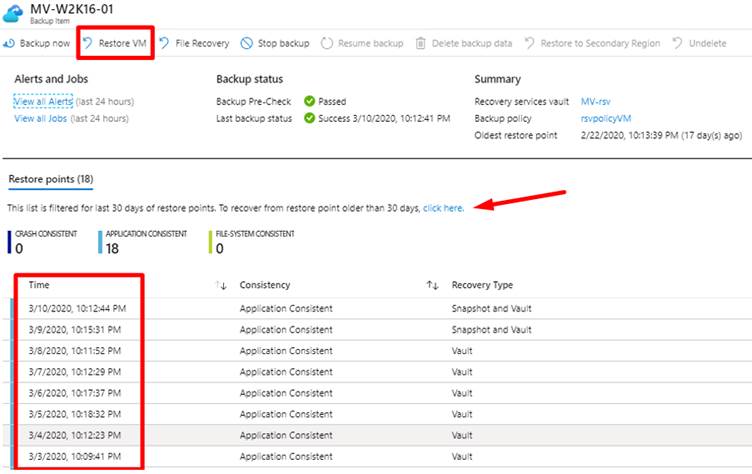Follow the 'click here' older restore points link
The height and width of the screenshot is (474, 752).
click(x=443, y=208)
